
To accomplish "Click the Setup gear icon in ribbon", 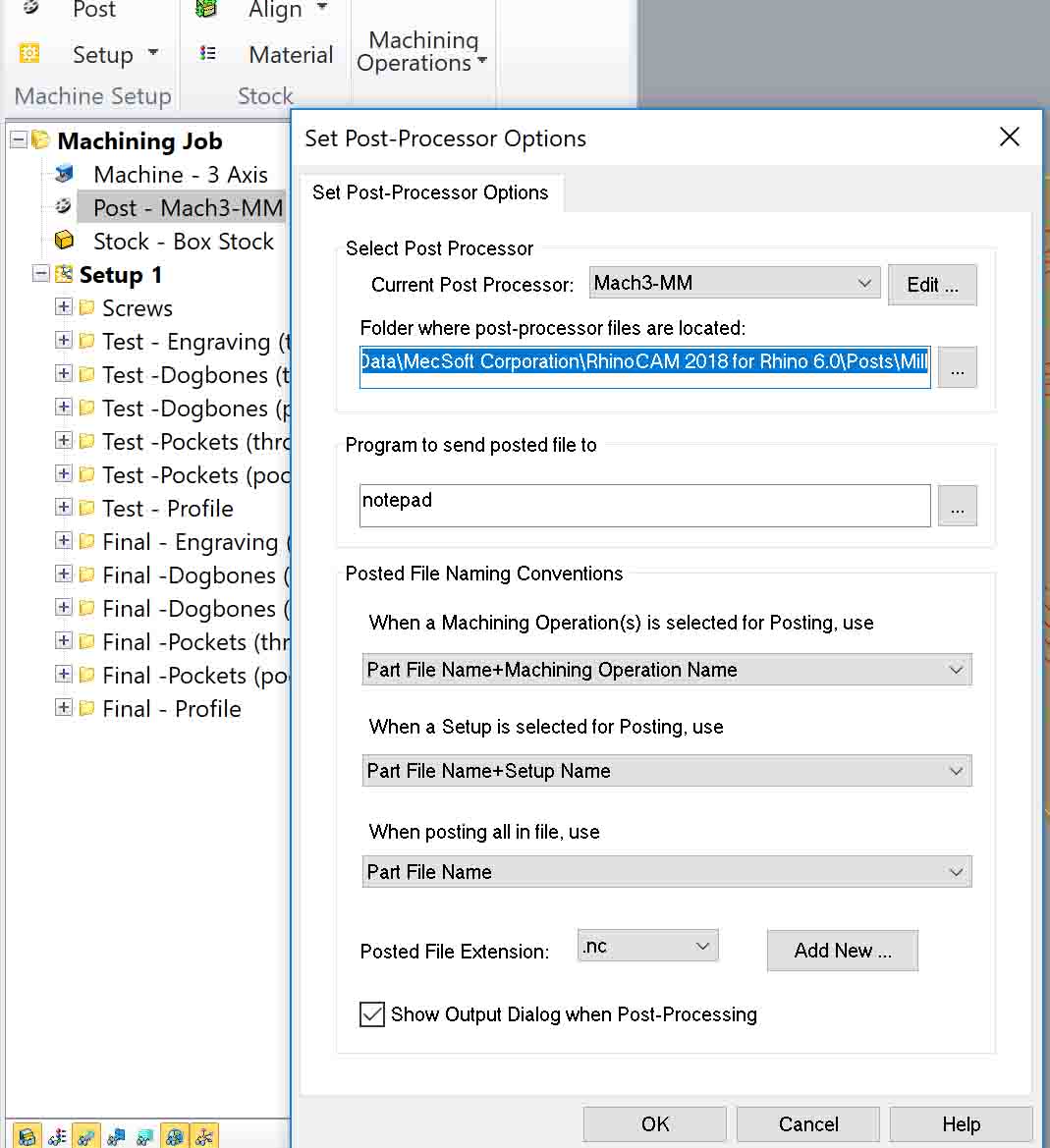I will tap(29, 53).
